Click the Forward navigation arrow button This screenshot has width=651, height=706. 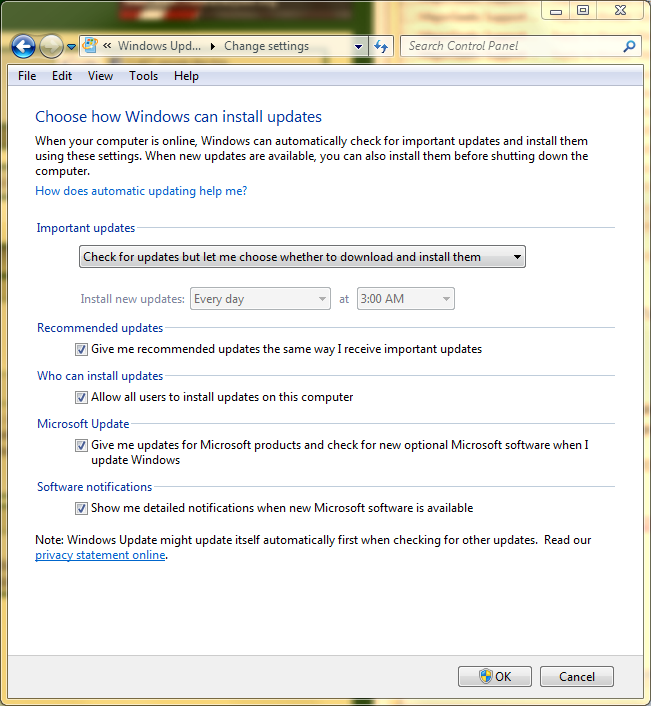click(51, 46)
